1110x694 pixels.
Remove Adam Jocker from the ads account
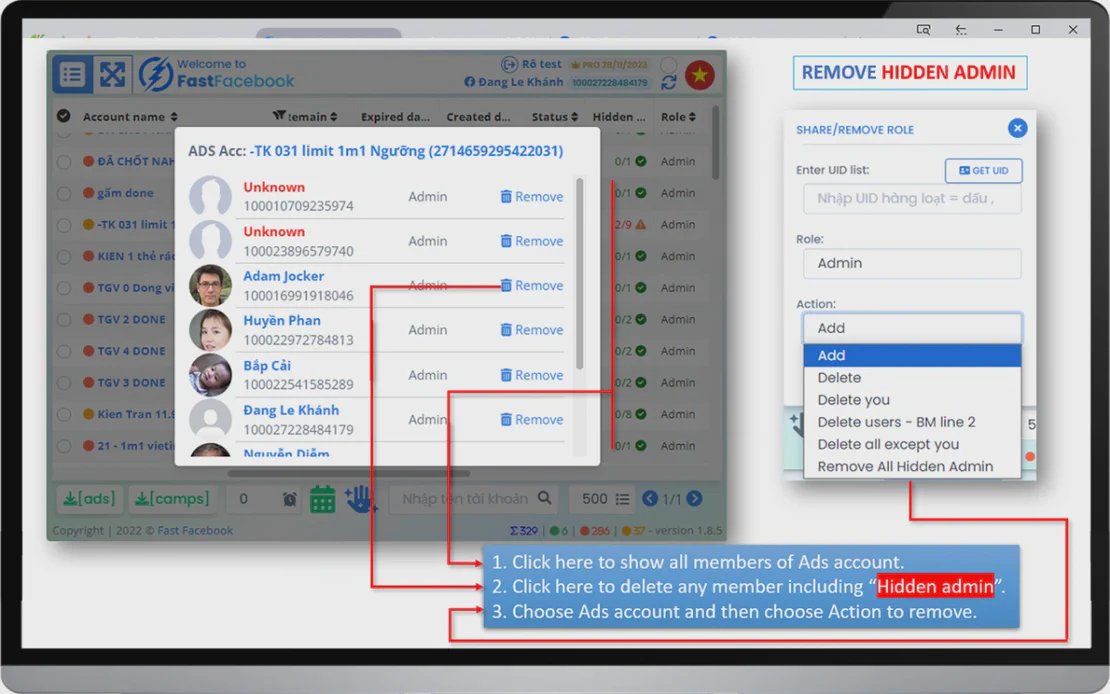pos(532,285)
